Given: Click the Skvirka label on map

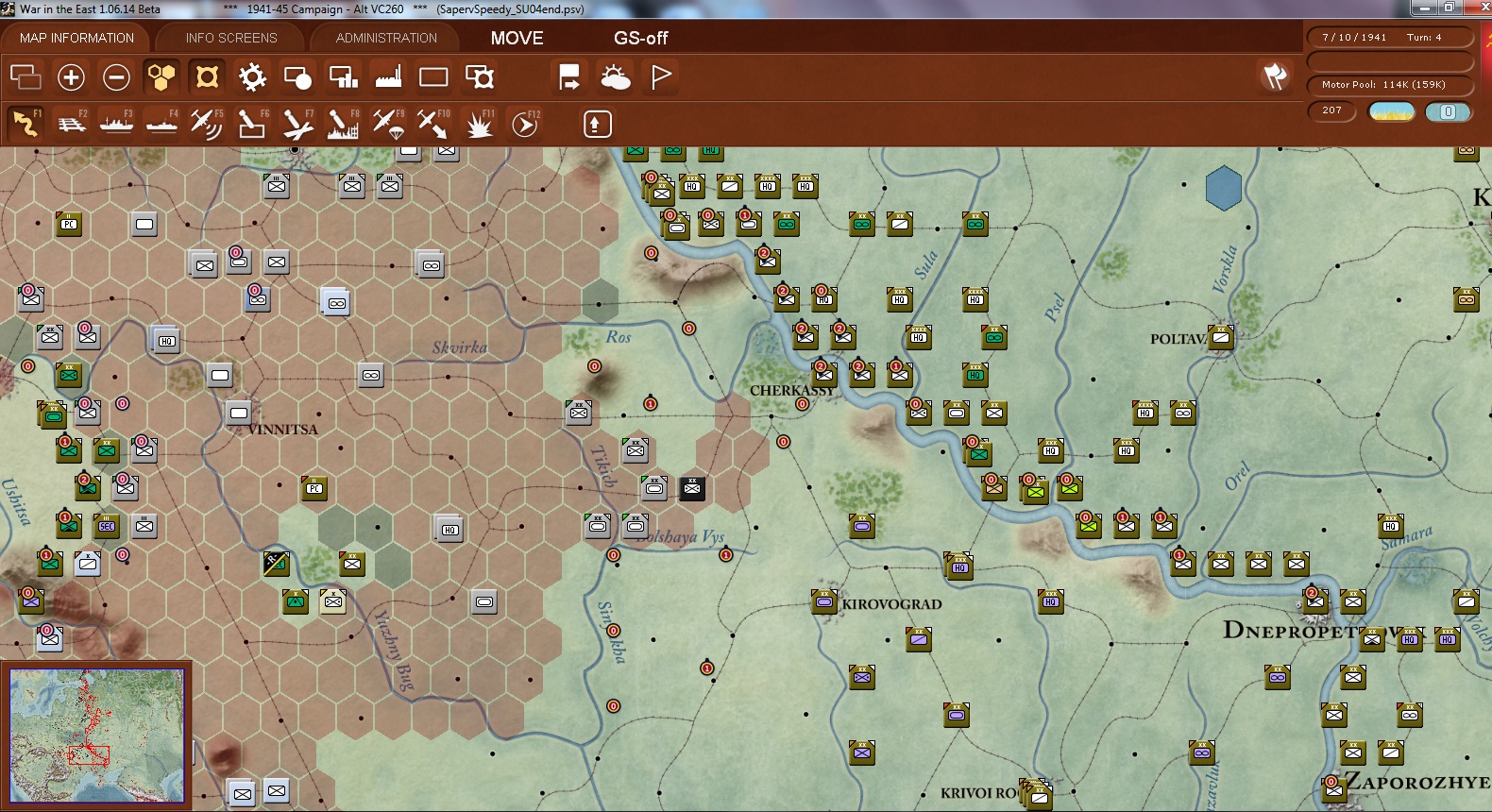Looking at the screenshot, I should coord(460,347).
